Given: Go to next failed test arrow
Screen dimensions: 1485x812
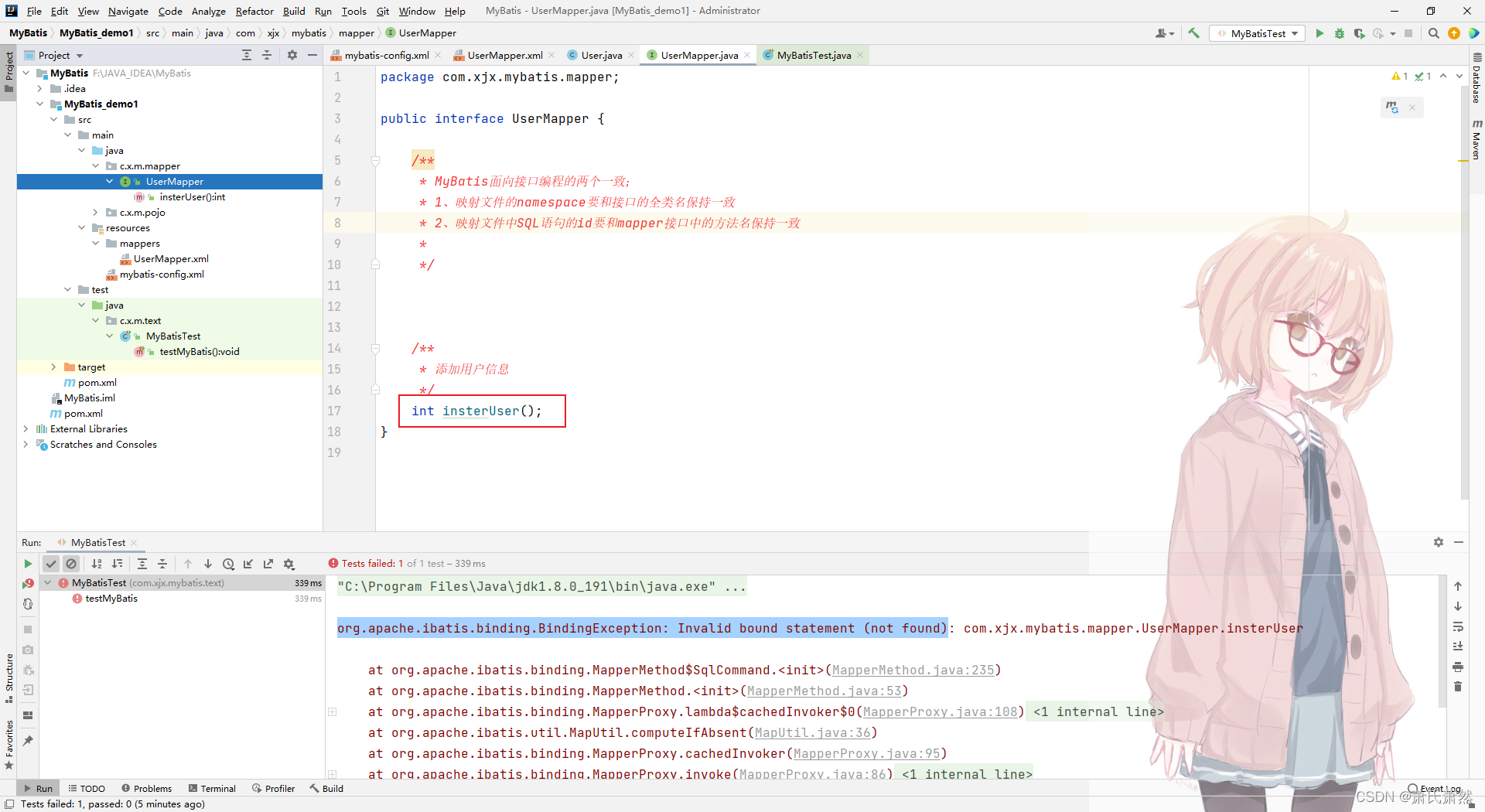Looking at the screenshot, I should point(208,564).
